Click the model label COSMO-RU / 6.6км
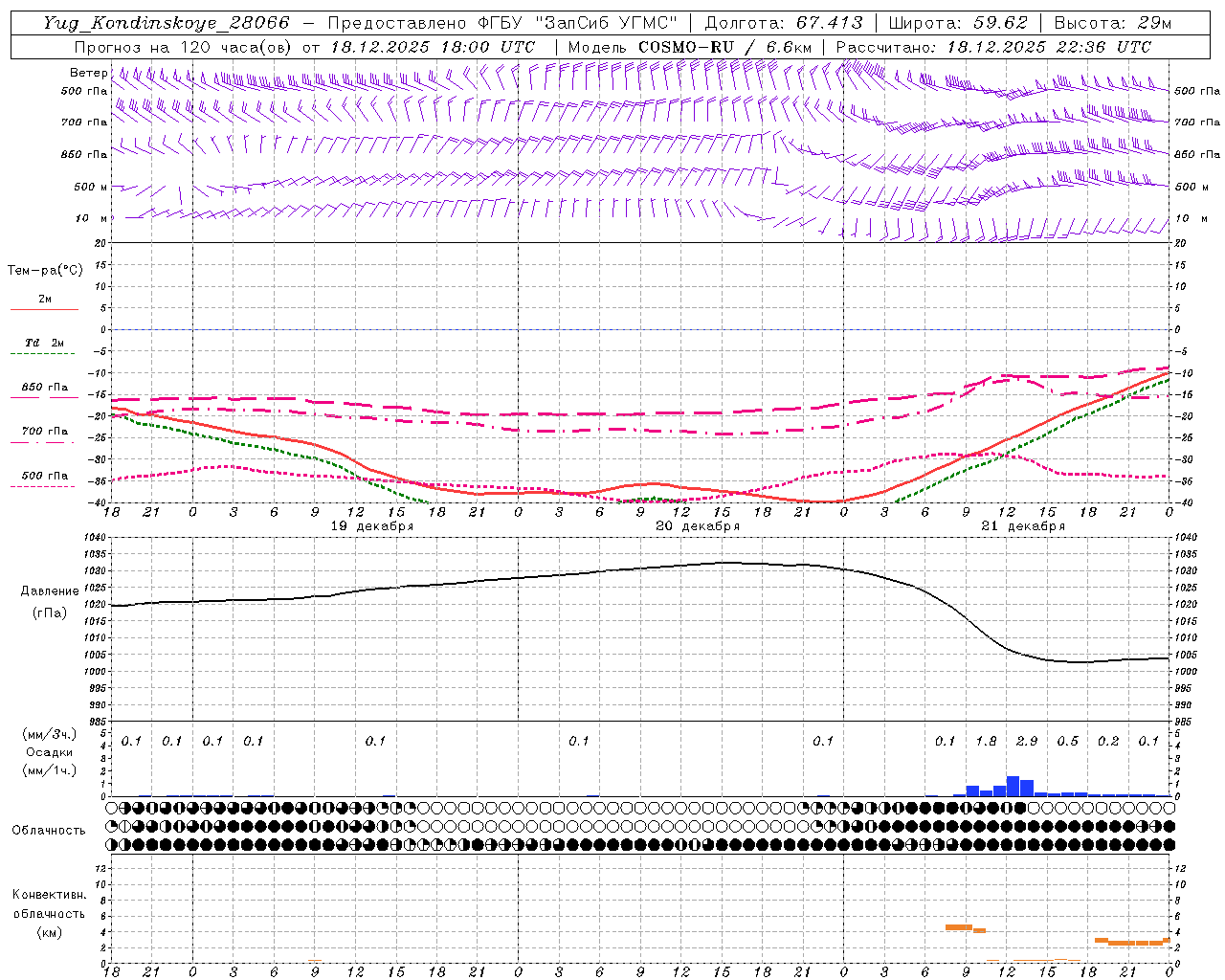Viewport: 1225px width, 980px height. tap(724, 47)
